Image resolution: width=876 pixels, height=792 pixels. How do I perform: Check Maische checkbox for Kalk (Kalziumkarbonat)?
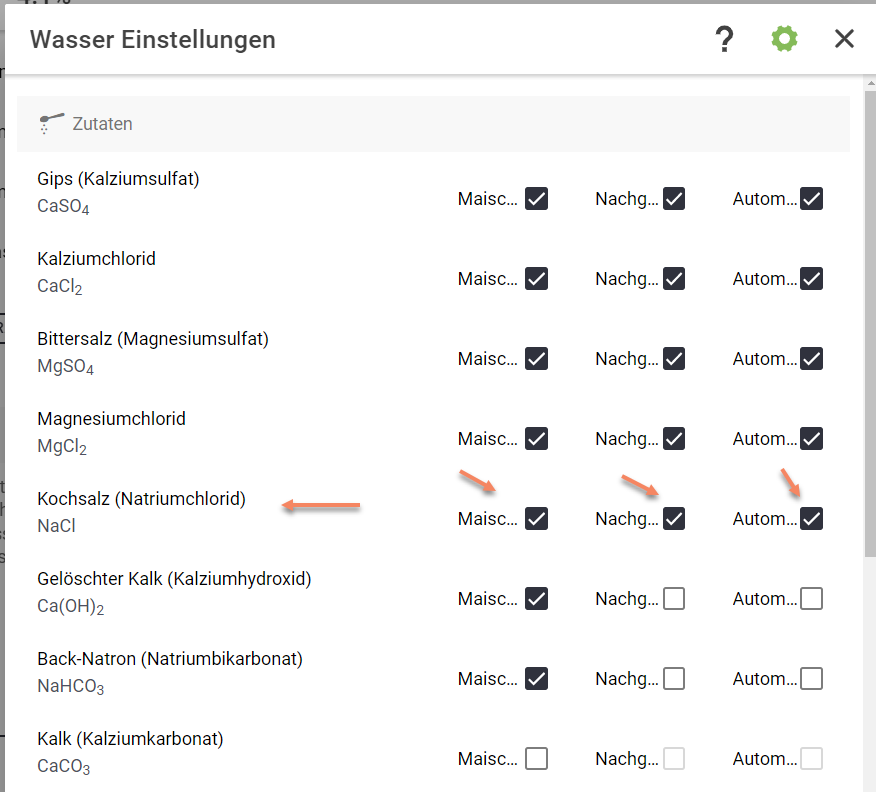tap(537, 759)
